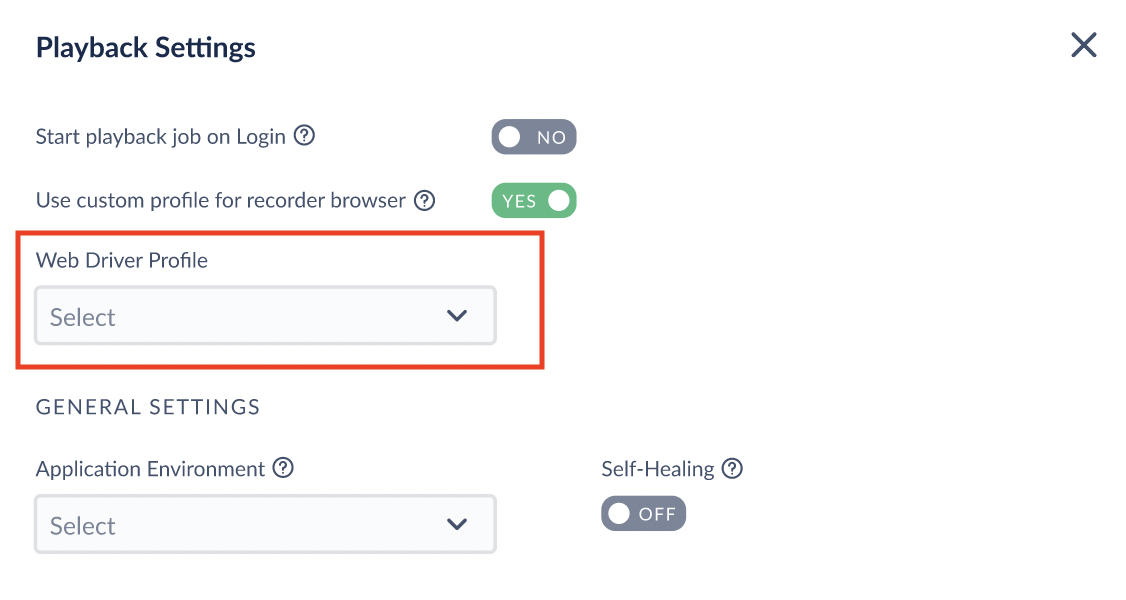Image resolution: width=1126 pixels, height=600 pixels.
Task: Close the Playback Settings dialog
Action: click(1084, 44)
